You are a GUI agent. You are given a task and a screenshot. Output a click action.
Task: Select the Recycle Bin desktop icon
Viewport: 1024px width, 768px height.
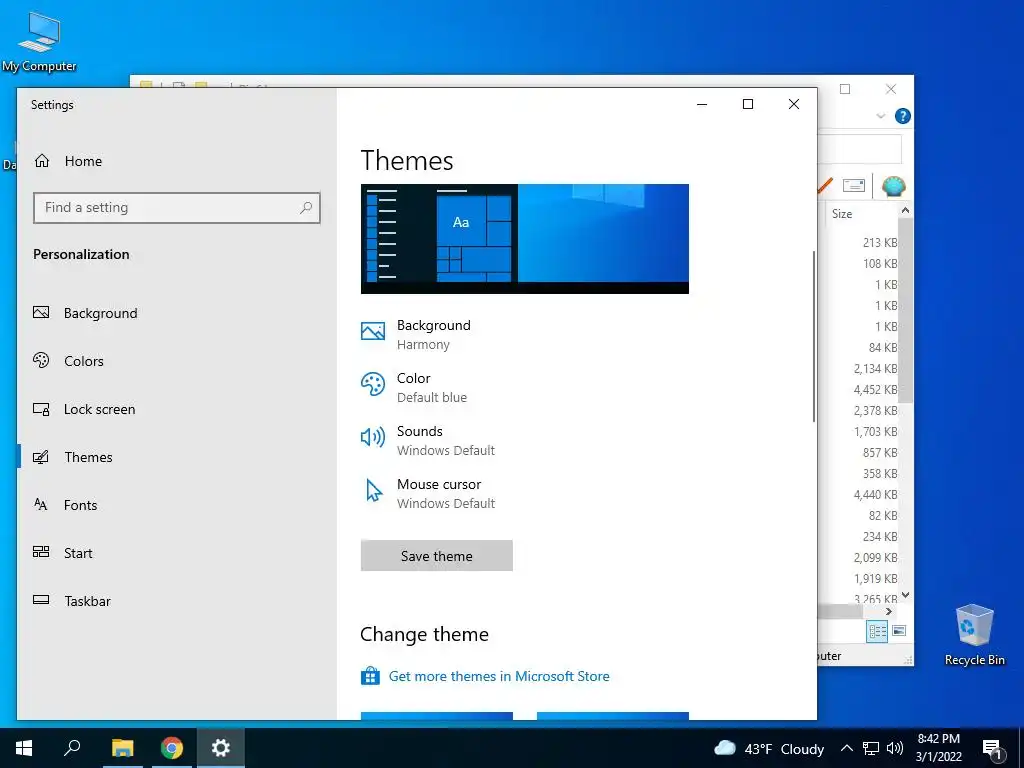974,634
